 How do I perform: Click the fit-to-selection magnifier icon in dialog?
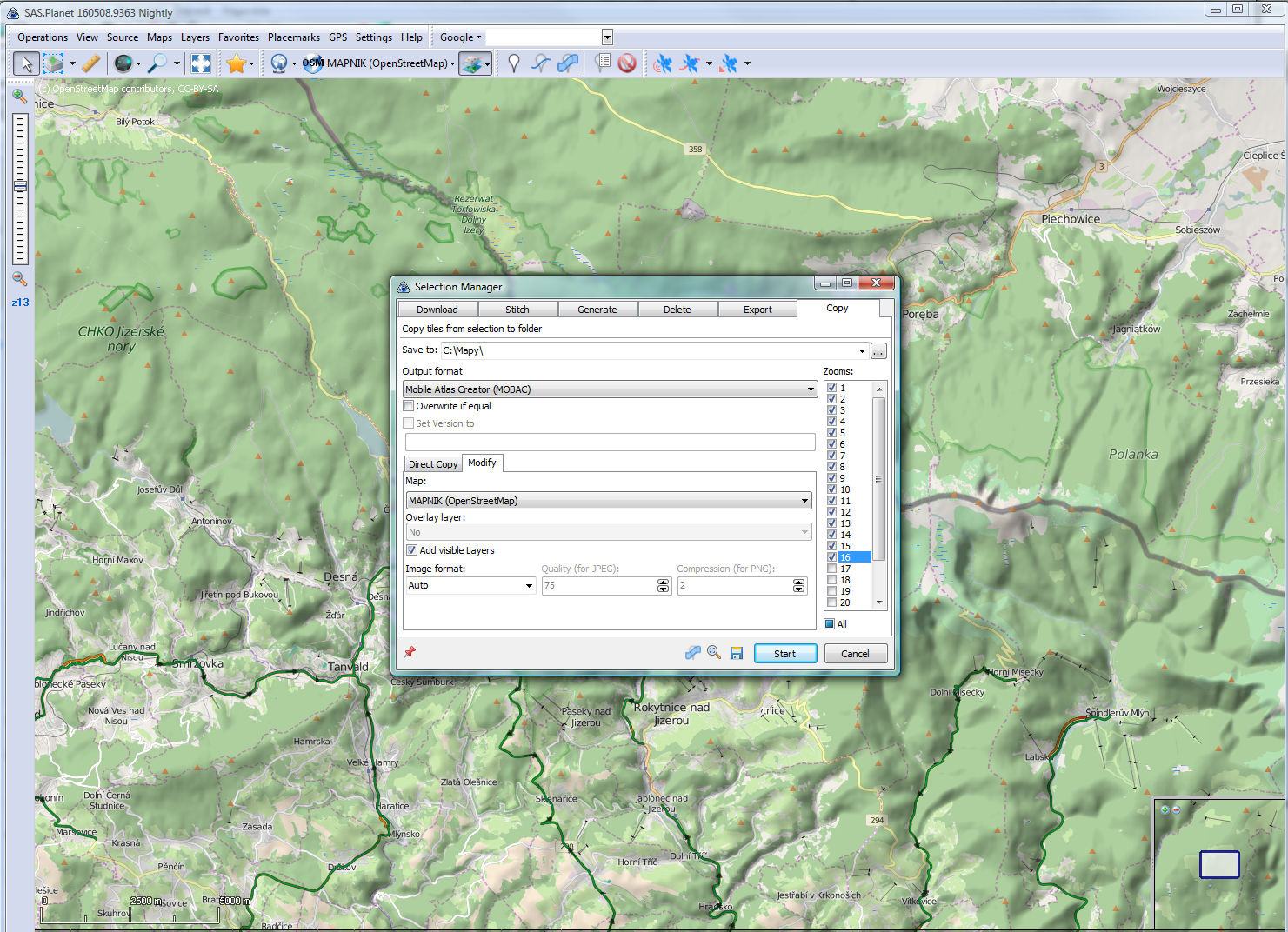714,652
